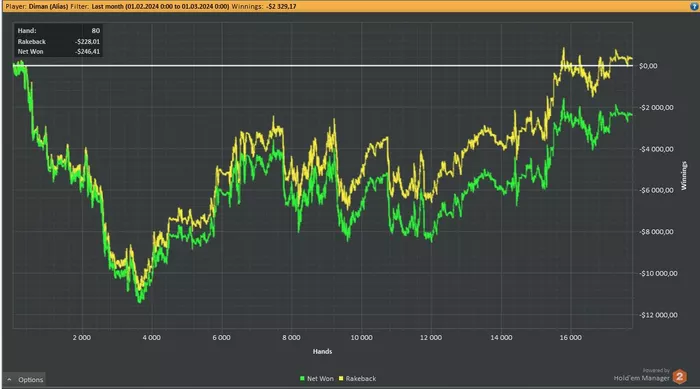Click the Hold'em Manager 2 logo icon

679,377
